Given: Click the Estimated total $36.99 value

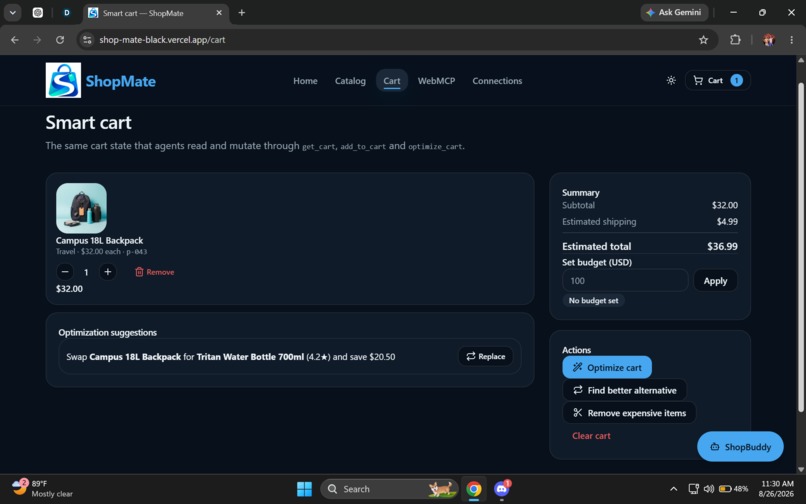Looking at the screenshot, I should pyautogui.click(x=722, y=246).
